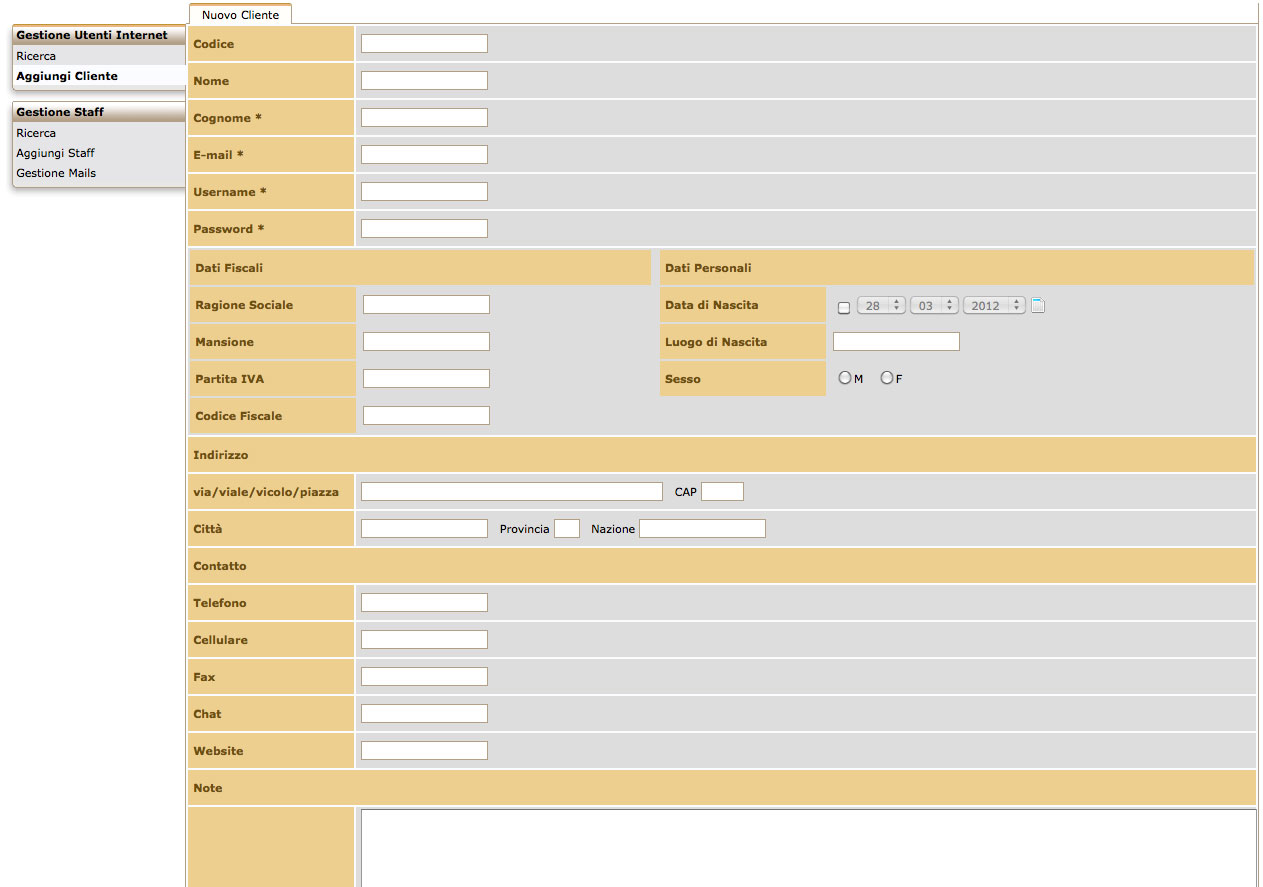Screen dimensions: 1263x887
Task: Focus the Fax input field
Action: [x=424, y=677]
